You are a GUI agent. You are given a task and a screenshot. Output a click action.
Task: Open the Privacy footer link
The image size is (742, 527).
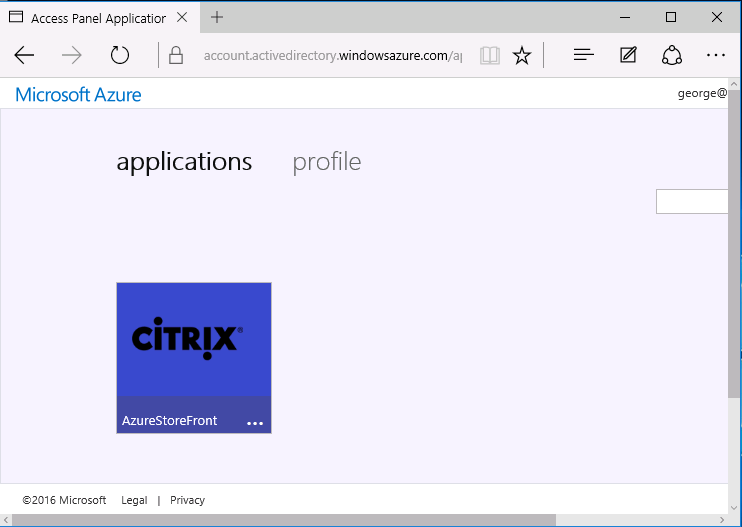(x=187, y=500)
